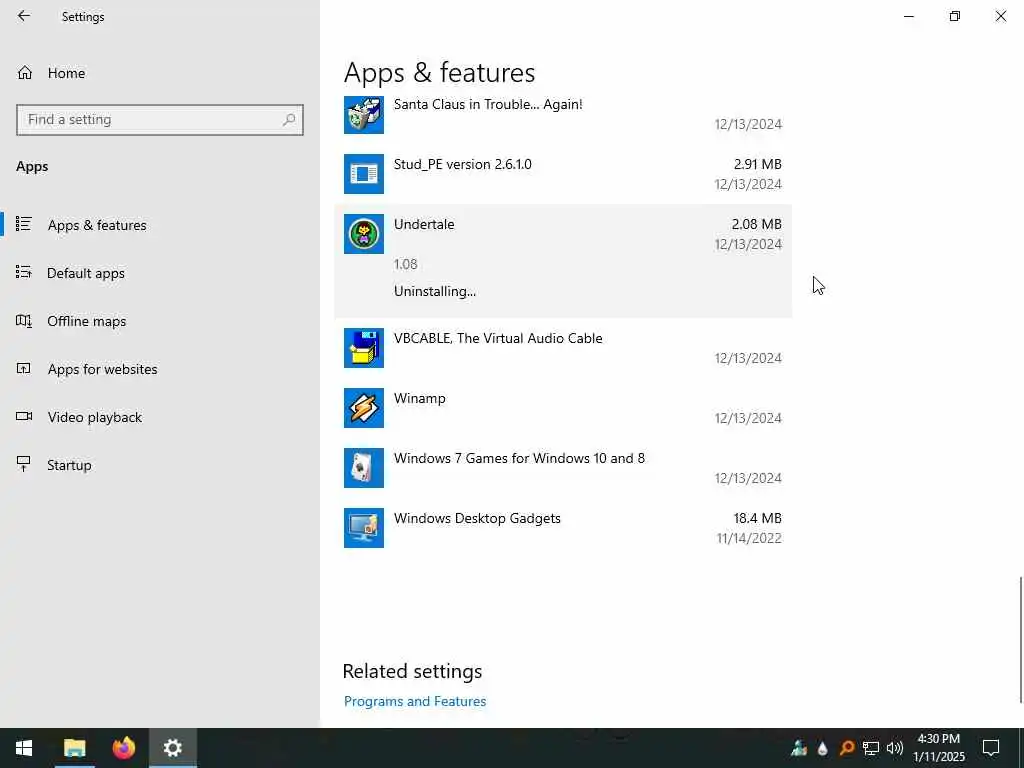Click the Default apps sidebar icon
Screen dimensions: 1024x768
(24, 272)
